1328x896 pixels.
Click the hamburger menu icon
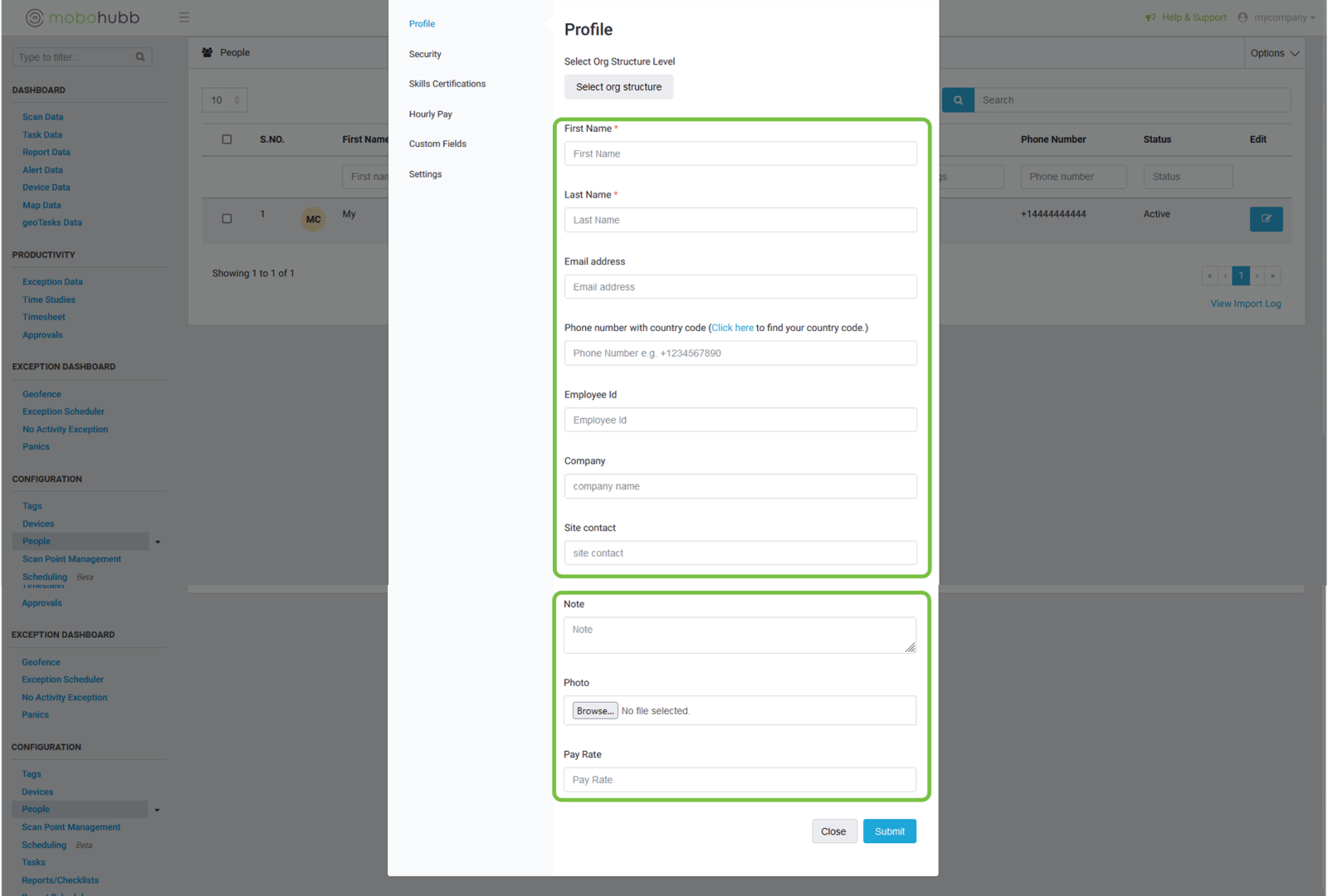click(184, 17)
